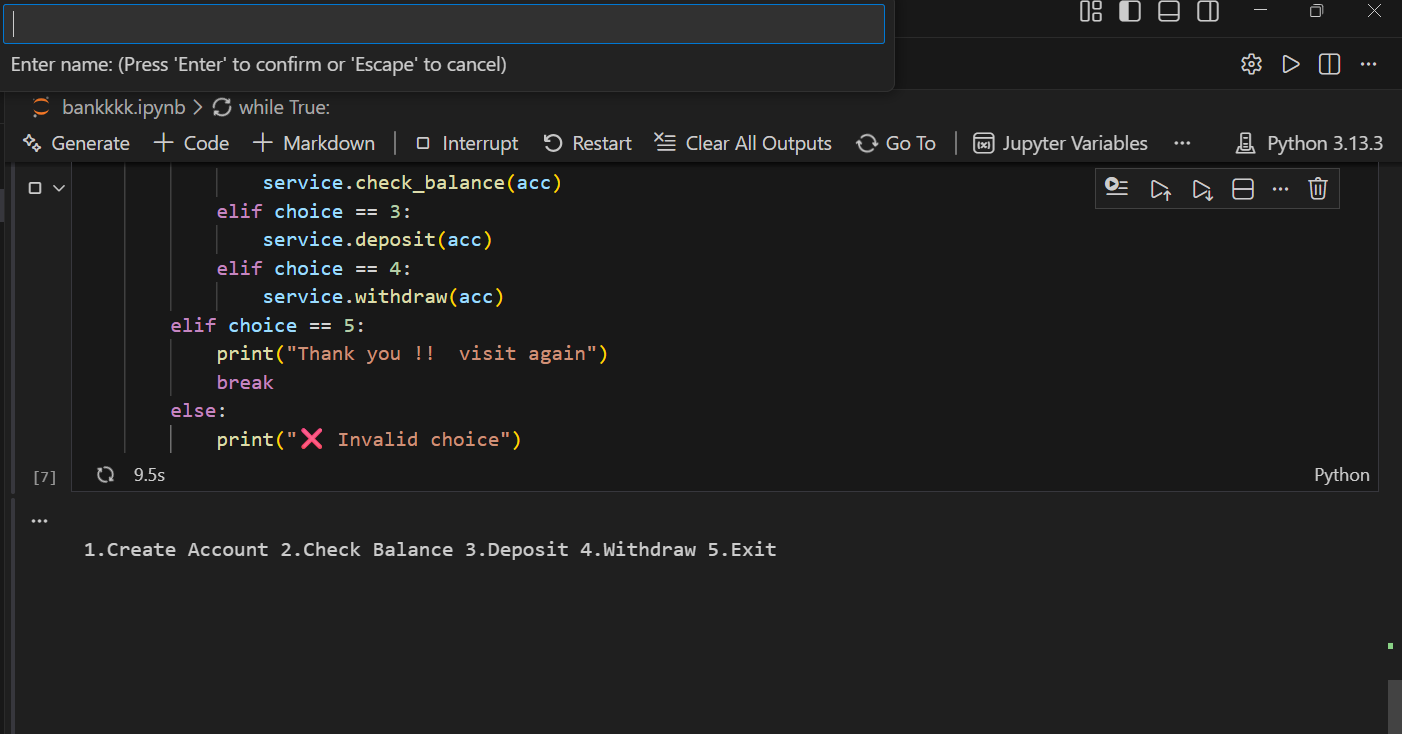Execute cell and below with run-below icon
The width and height of the screenshot is (1402, 734).
coord(1202,189)
